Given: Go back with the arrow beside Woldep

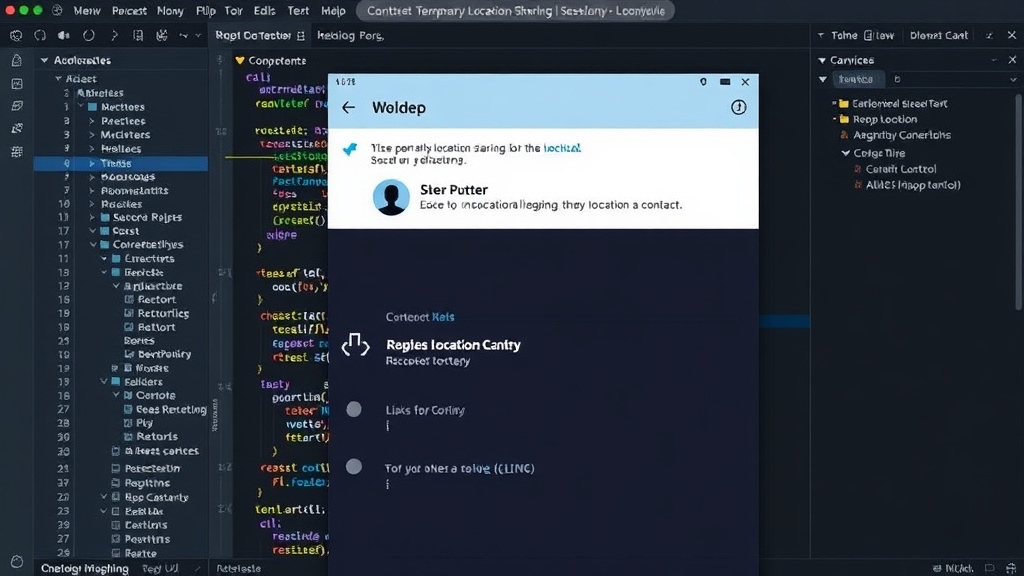Looking at the screenshot, I should pos(348,108).
